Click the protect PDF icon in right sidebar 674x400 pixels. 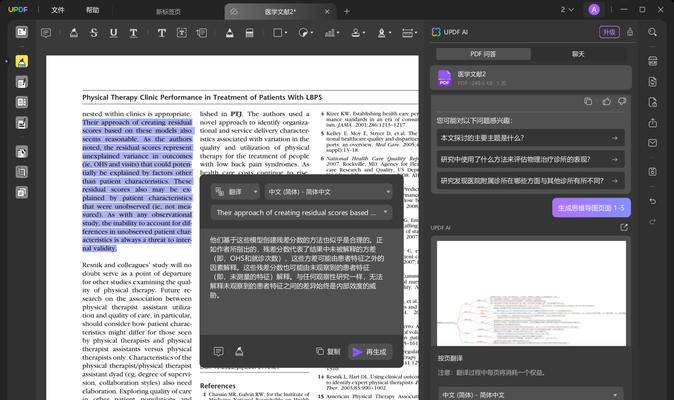coord(653,102)
